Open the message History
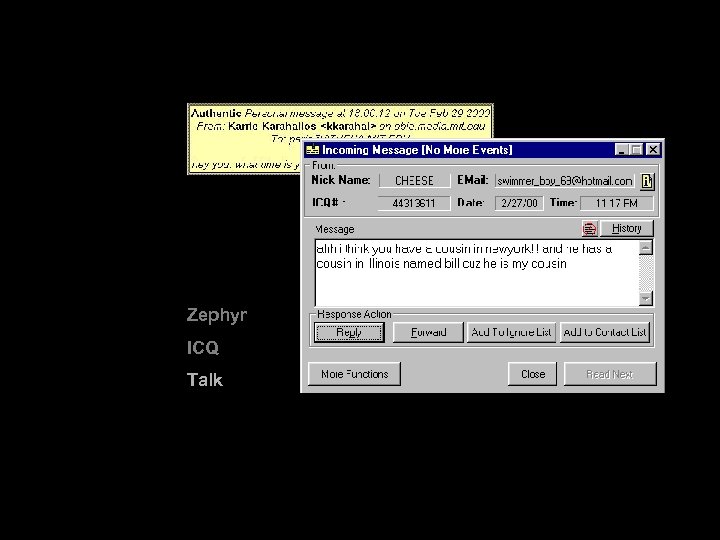This screenshot has height=540, width=720. (x=626, y=228)
